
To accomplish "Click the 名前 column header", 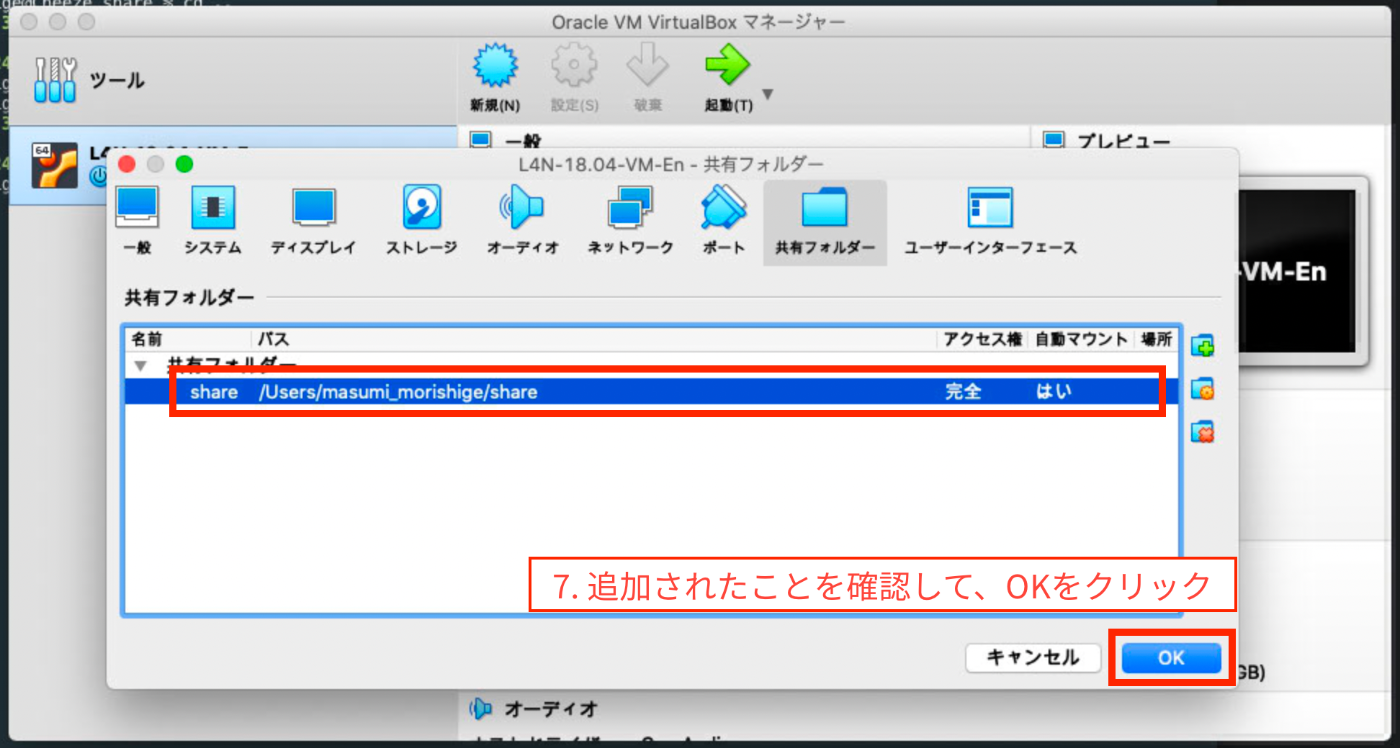I will tap(147, 340).
